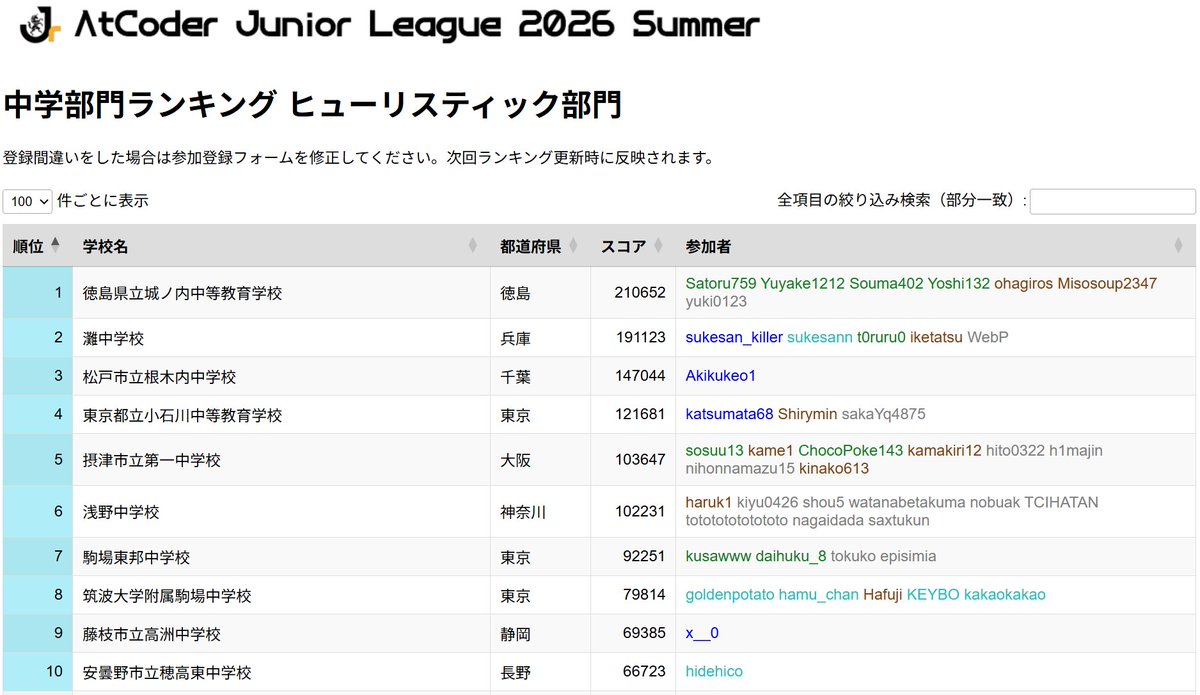Open participant nihonnamazu15 profile
The height and width of the screenshot is (695, 1200).
(x=741, y=469)
